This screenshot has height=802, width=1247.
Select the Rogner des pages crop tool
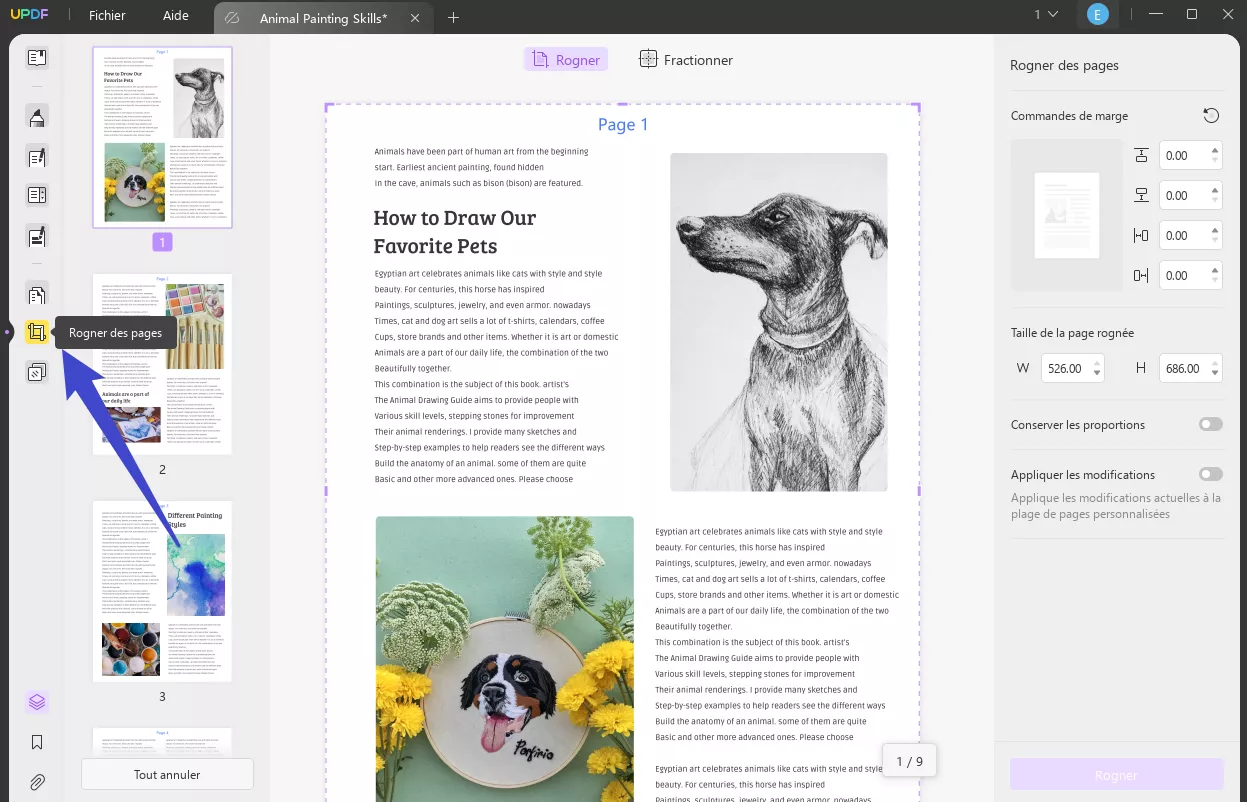click(37, 331)
